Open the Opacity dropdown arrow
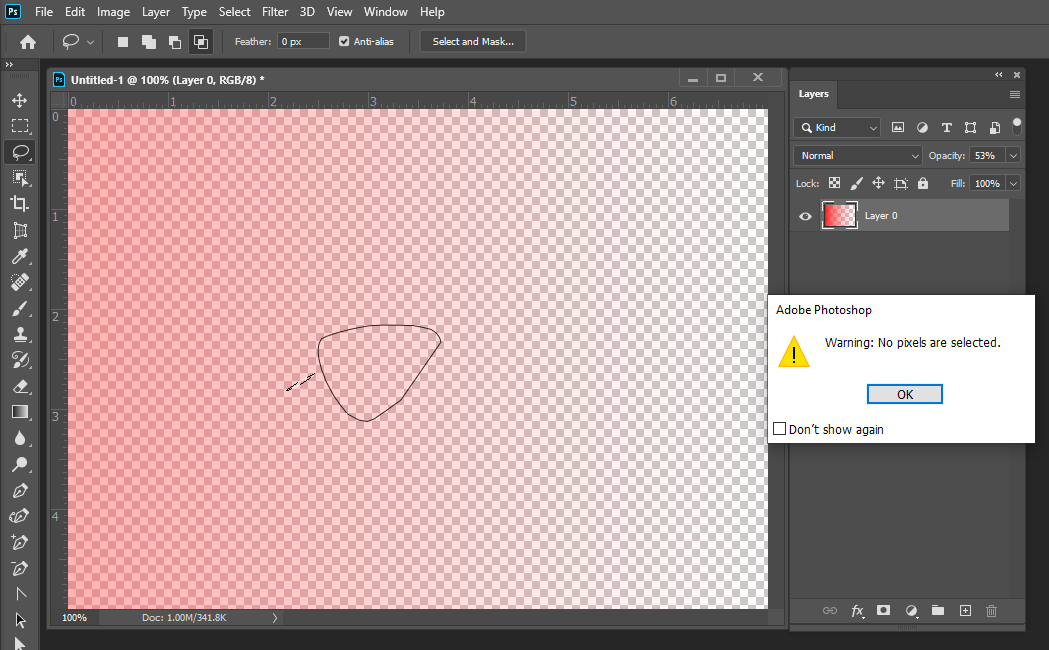 [1012, 155]
